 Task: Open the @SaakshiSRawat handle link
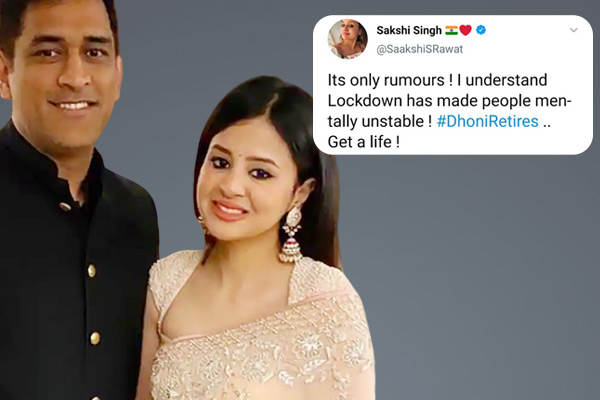click(x=420, y=49)
